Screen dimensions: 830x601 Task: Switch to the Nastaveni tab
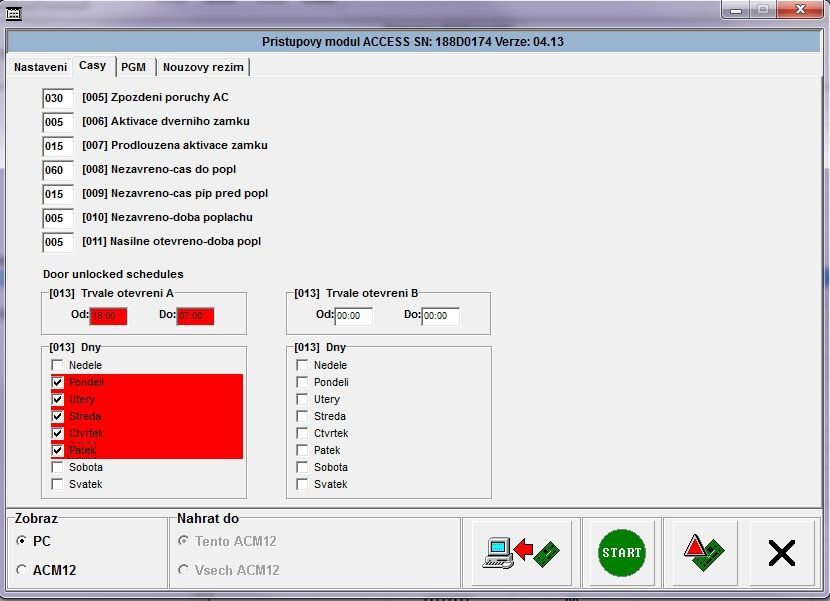(x=39, y=67)
